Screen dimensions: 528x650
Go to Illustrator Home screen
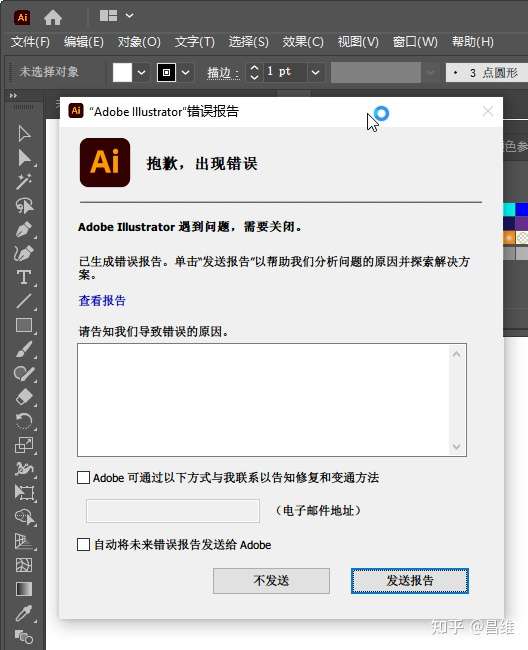pos(53,17)
